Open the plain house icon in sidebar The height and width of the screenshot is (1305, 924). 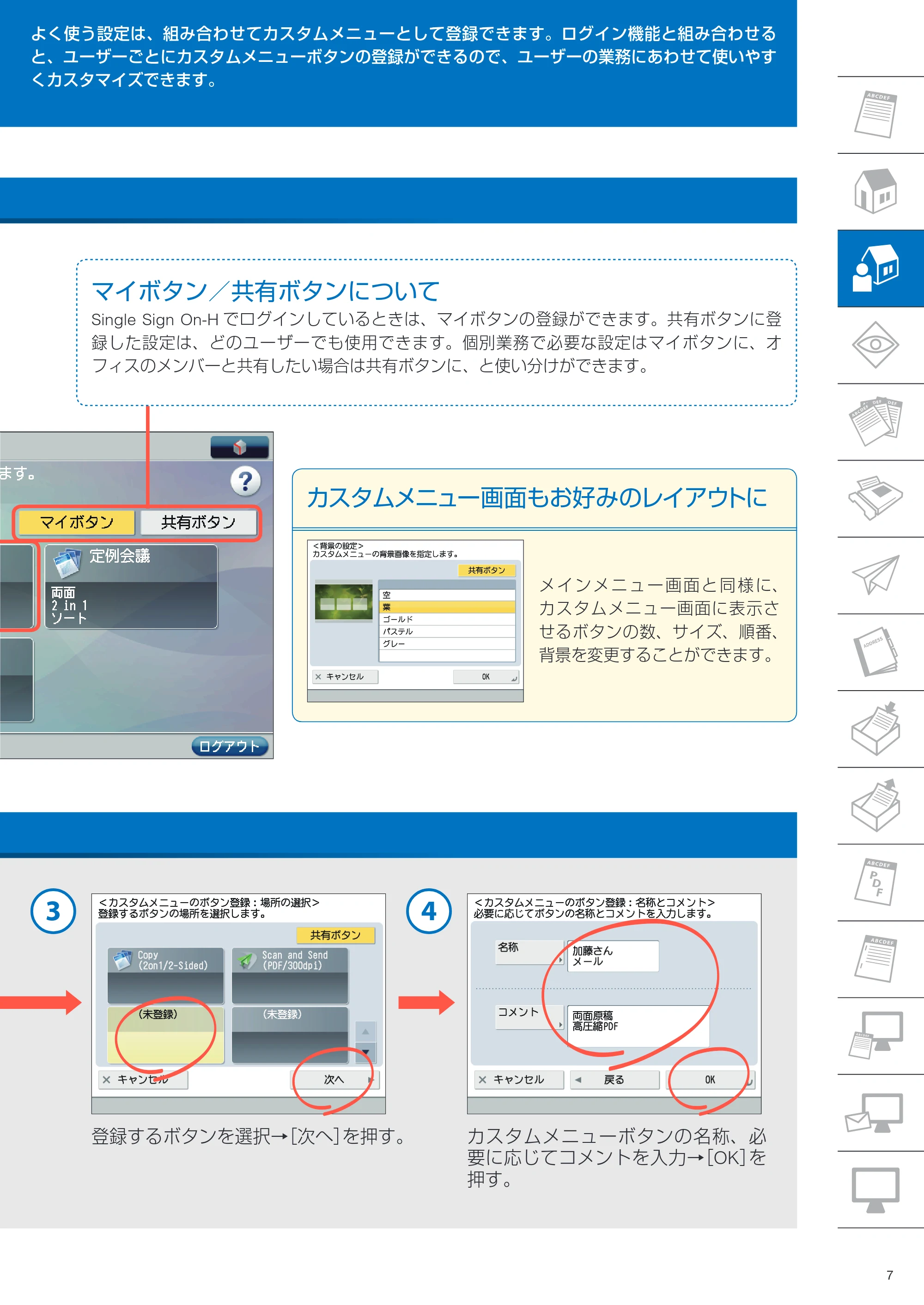(875, 191)
